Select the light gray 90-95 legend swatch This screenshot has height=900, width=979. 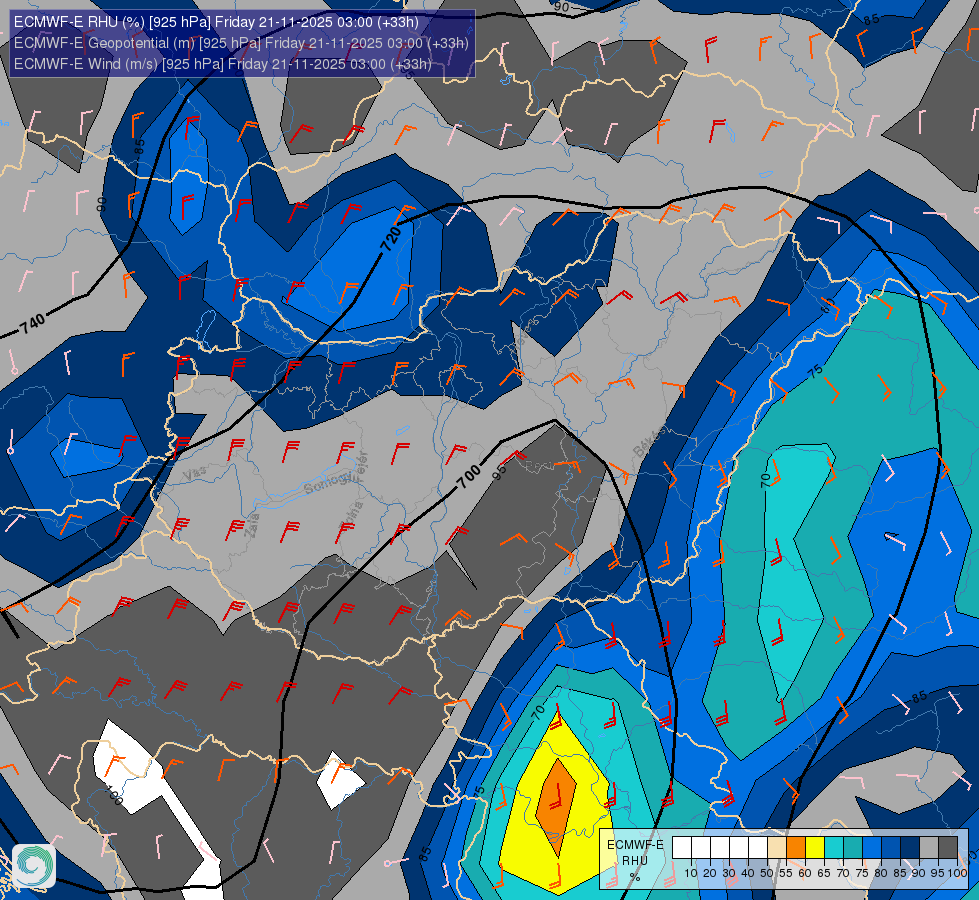click(x=929, y=848)
